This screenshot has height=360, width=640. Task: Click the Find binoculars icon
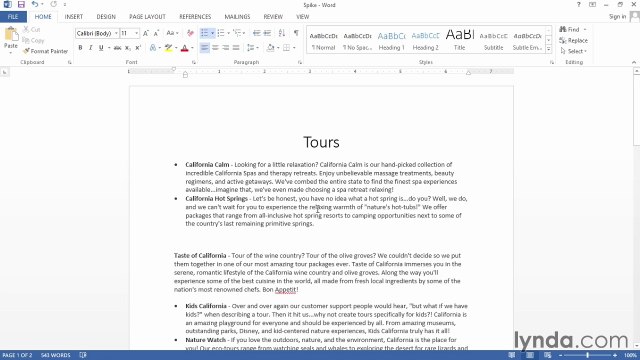tap(563, 29)
